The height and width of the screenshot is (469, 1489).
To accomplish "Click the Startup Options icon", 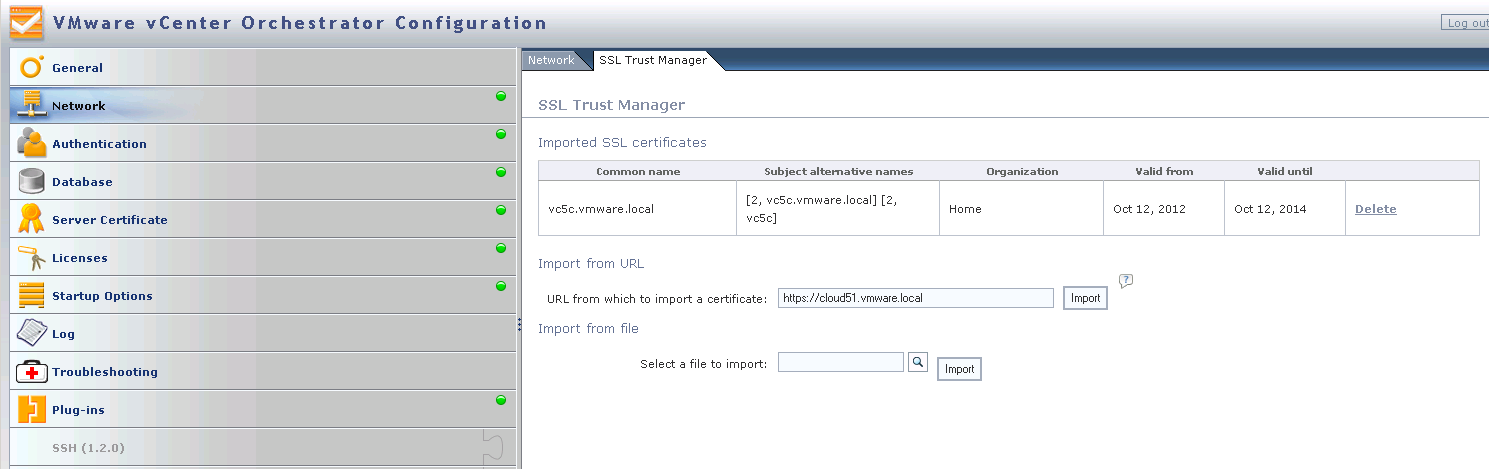I will pos(32,295).
